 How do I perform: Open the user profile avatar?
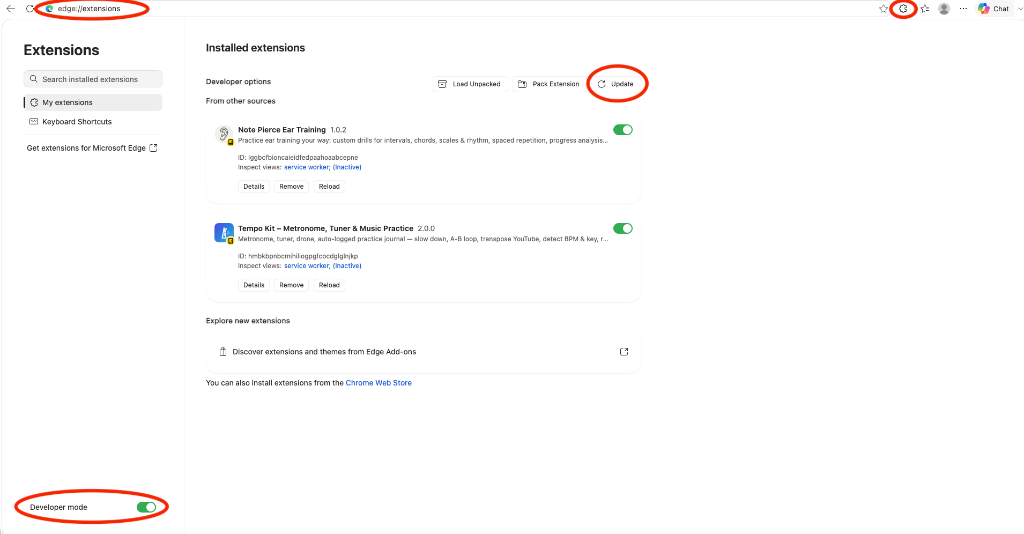click(944, 8)
